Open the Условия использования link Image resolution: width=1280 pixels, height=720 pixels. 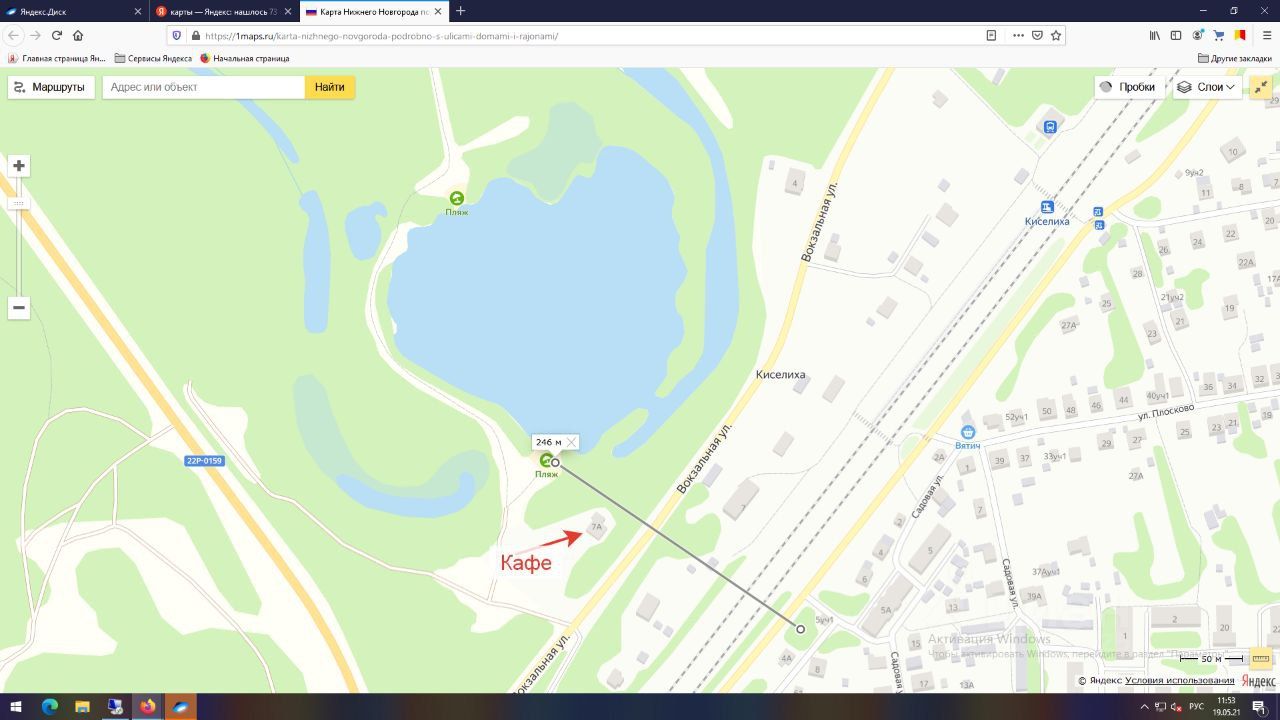pos(1179,681)
